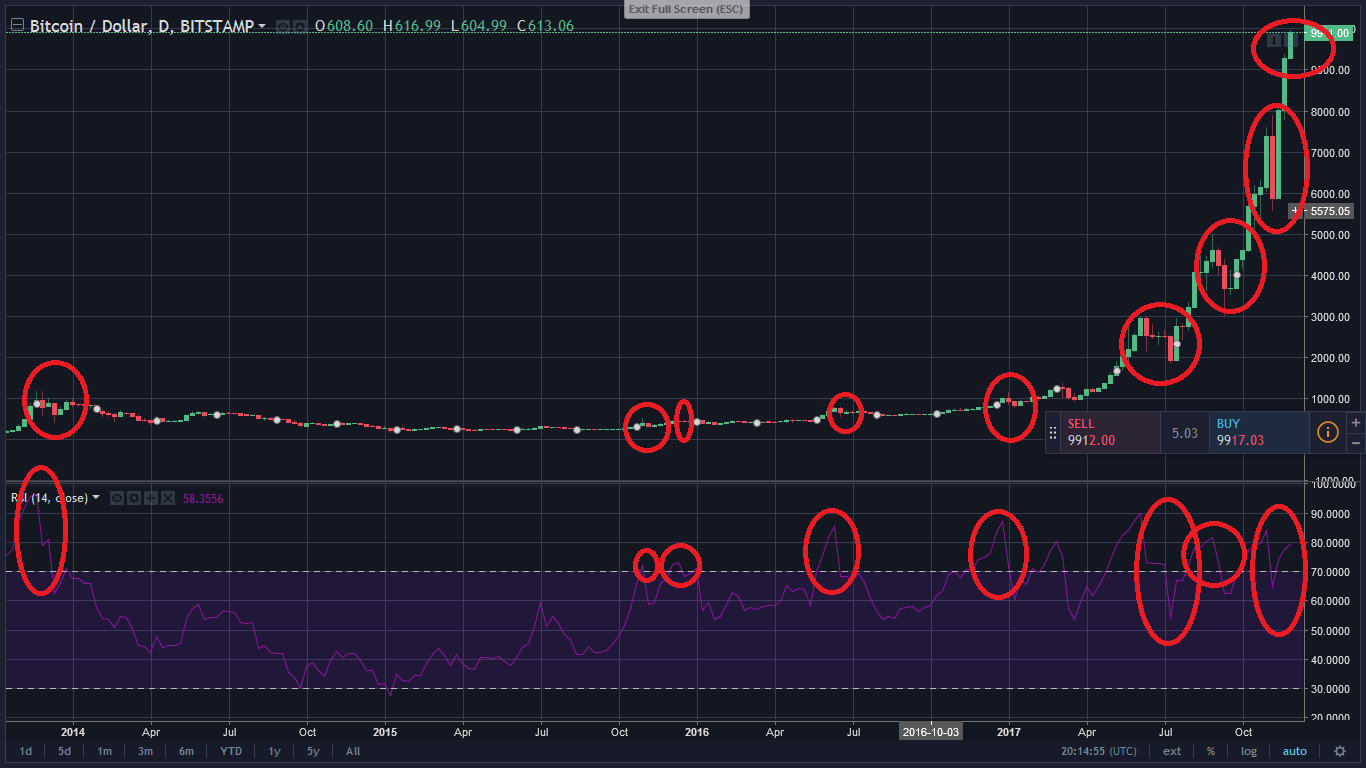Select the 1d time range
Screen dimensions: 1366x768
pos(26,751)
